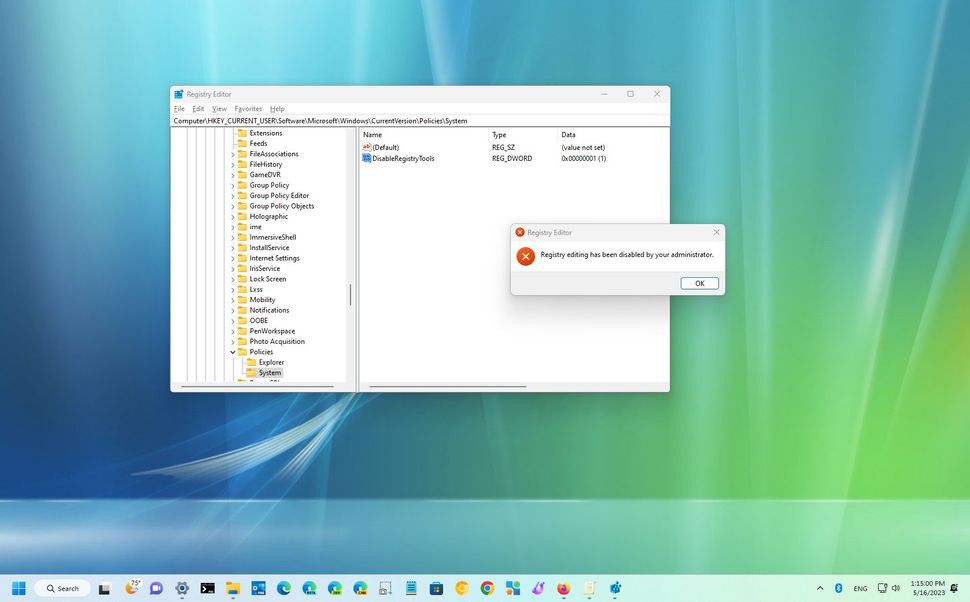The width and height of the screenshot is (970, 602).
Task: Click the Registry Editor icon in the title bar
Action: [178, 93]
